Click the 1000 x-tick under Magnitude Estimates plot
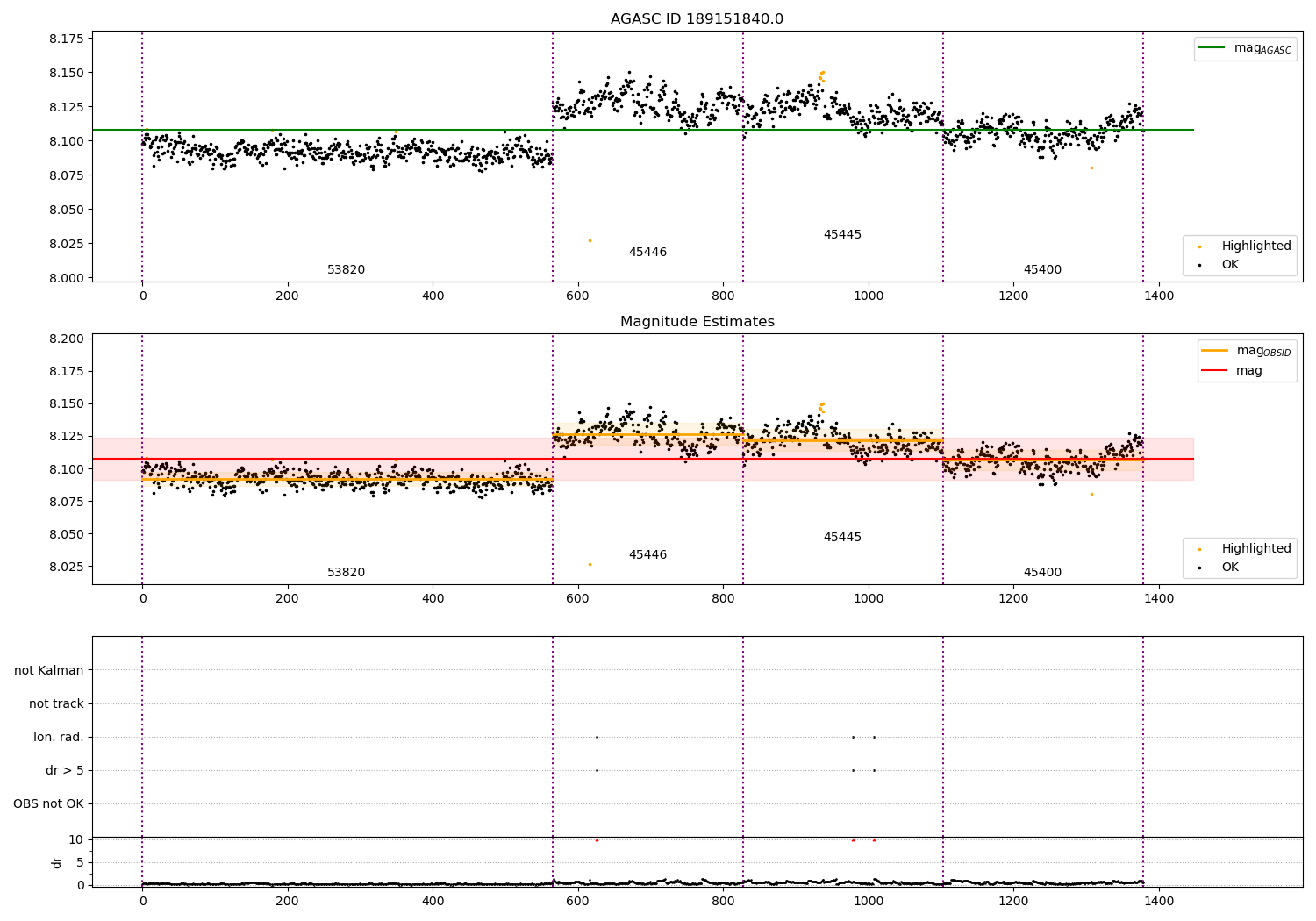1316x921 pixels. (868, 599)
